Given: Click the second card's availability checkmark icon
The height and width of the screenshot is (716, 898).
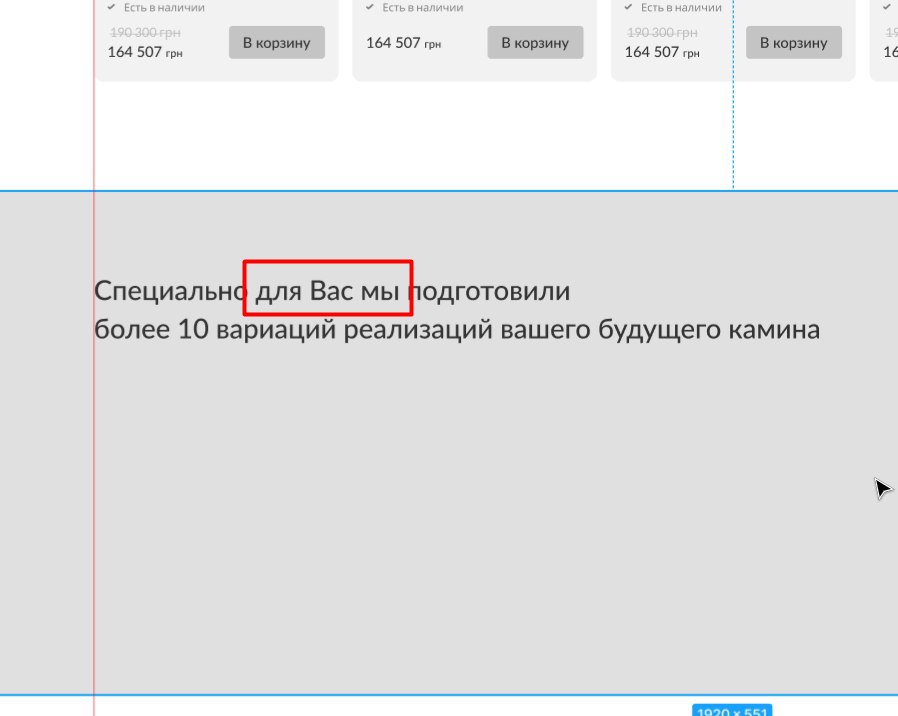Looking at the screenshot, I should coord(370,7).
